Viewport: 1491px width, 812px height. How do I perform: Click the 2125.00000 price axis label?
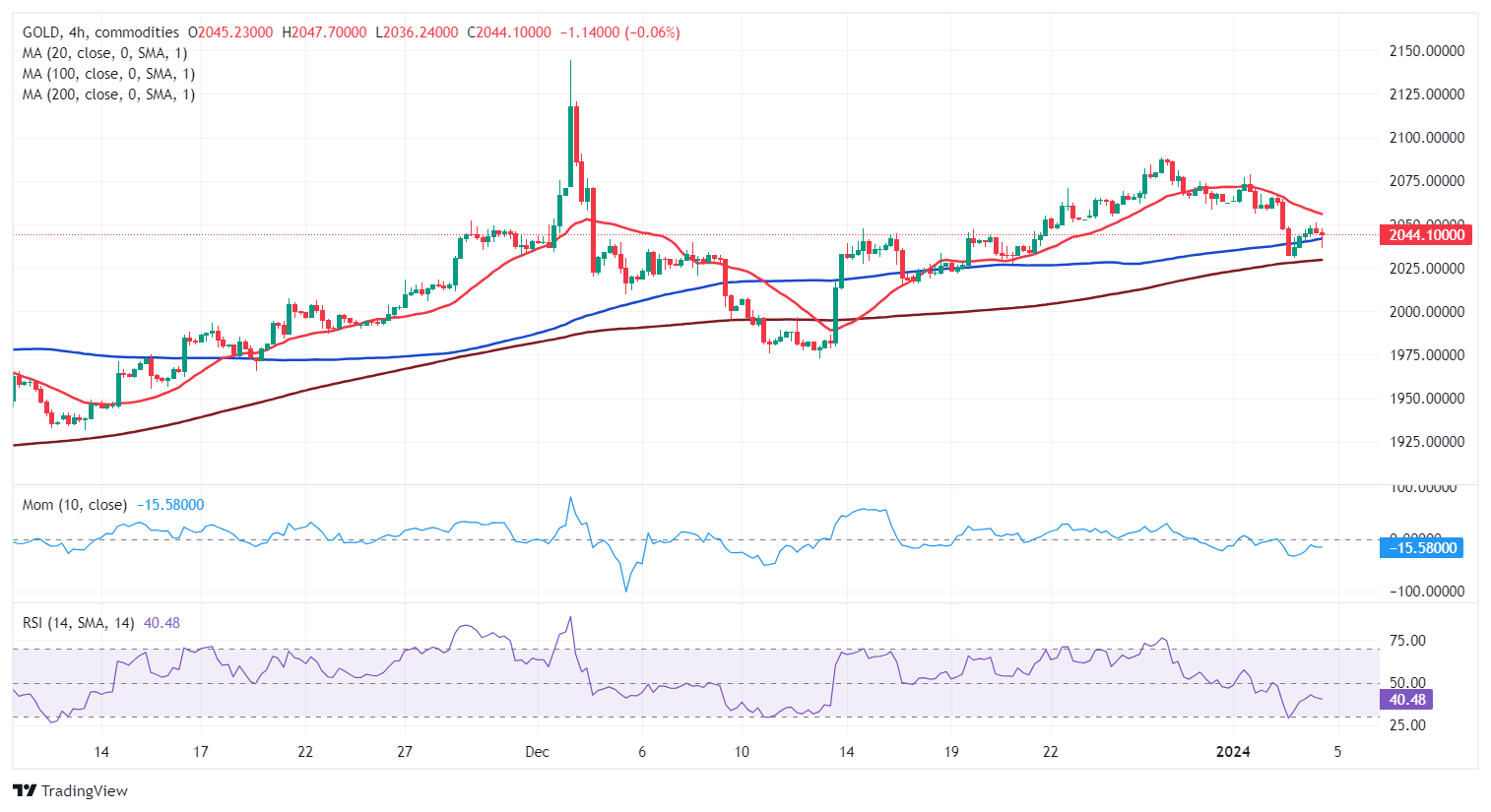[x=1427, y=94]
